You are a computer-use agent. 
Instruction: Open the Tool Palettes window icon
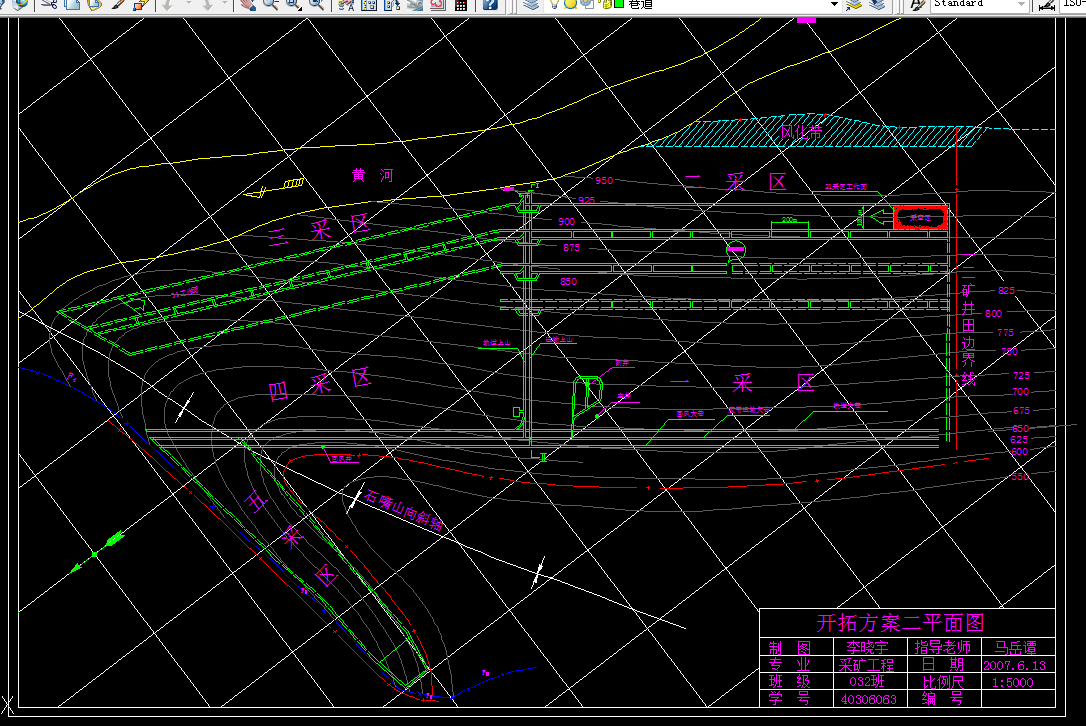392,4
